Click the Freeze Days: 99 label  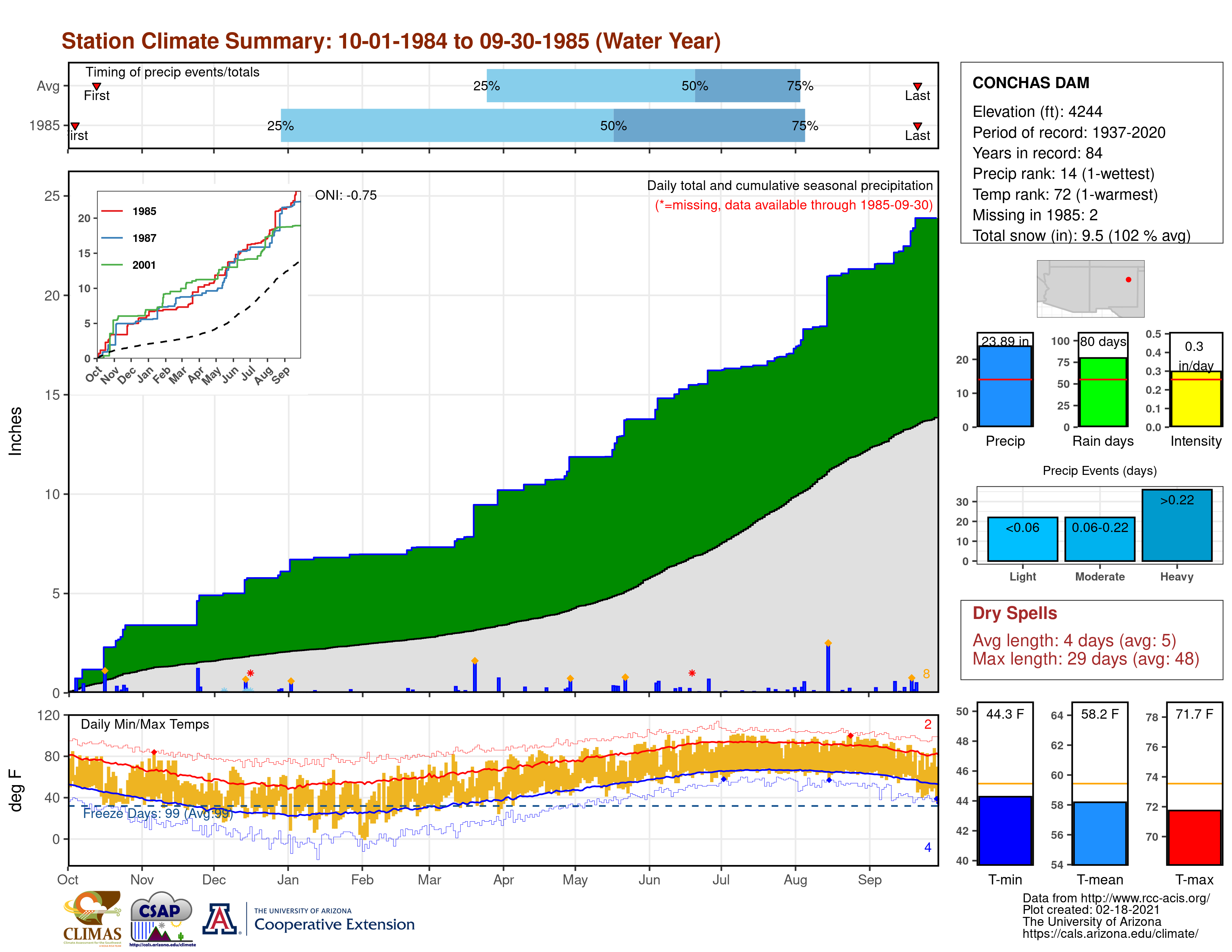point(158,813)
